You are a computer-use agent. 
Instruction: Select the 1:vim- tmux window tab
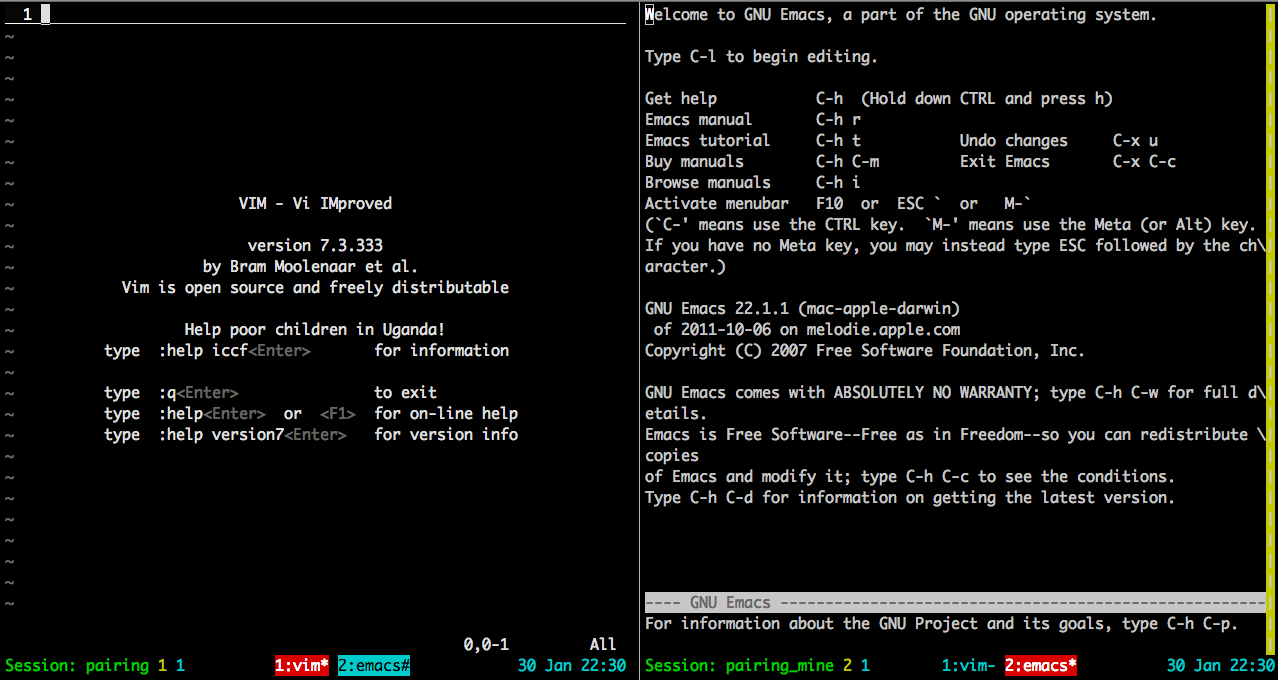click(x=969, y=665)
